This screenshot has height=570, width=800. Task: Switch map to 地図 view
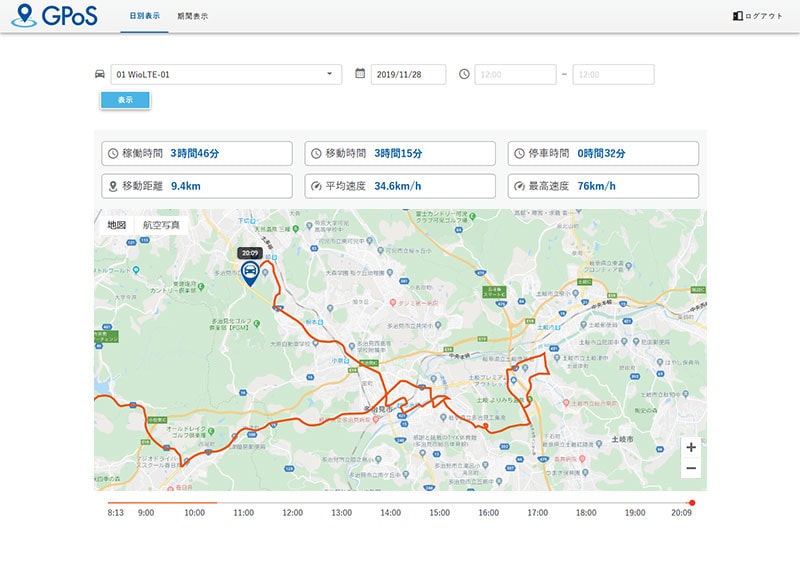pos(116,225)
